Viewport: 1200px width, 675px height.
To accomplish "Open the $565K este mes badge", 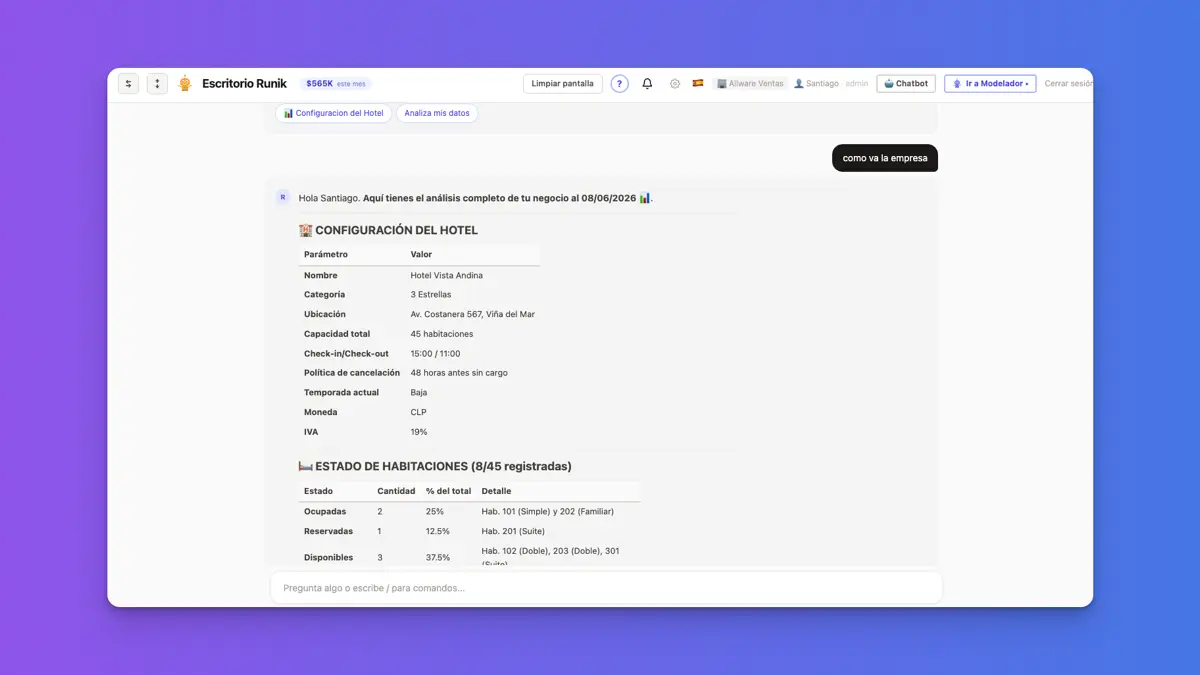I will pos(337,84).
